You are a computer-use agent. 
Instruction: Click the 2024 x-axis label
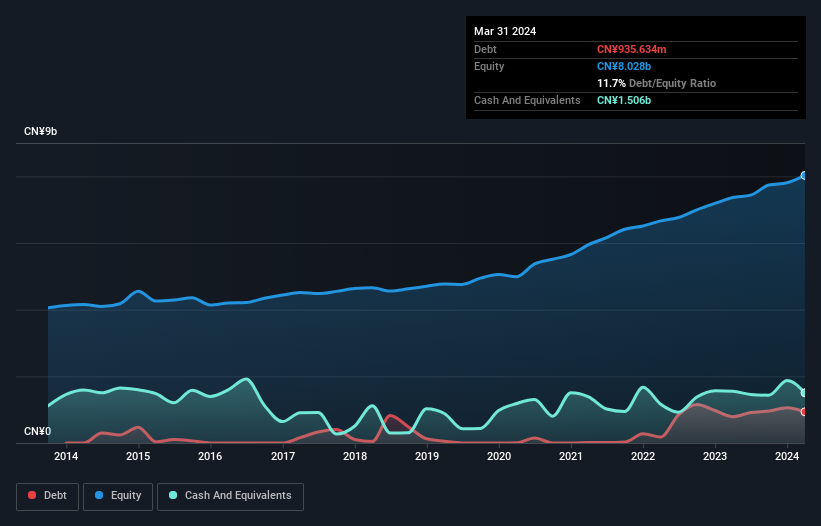[787, 456]
